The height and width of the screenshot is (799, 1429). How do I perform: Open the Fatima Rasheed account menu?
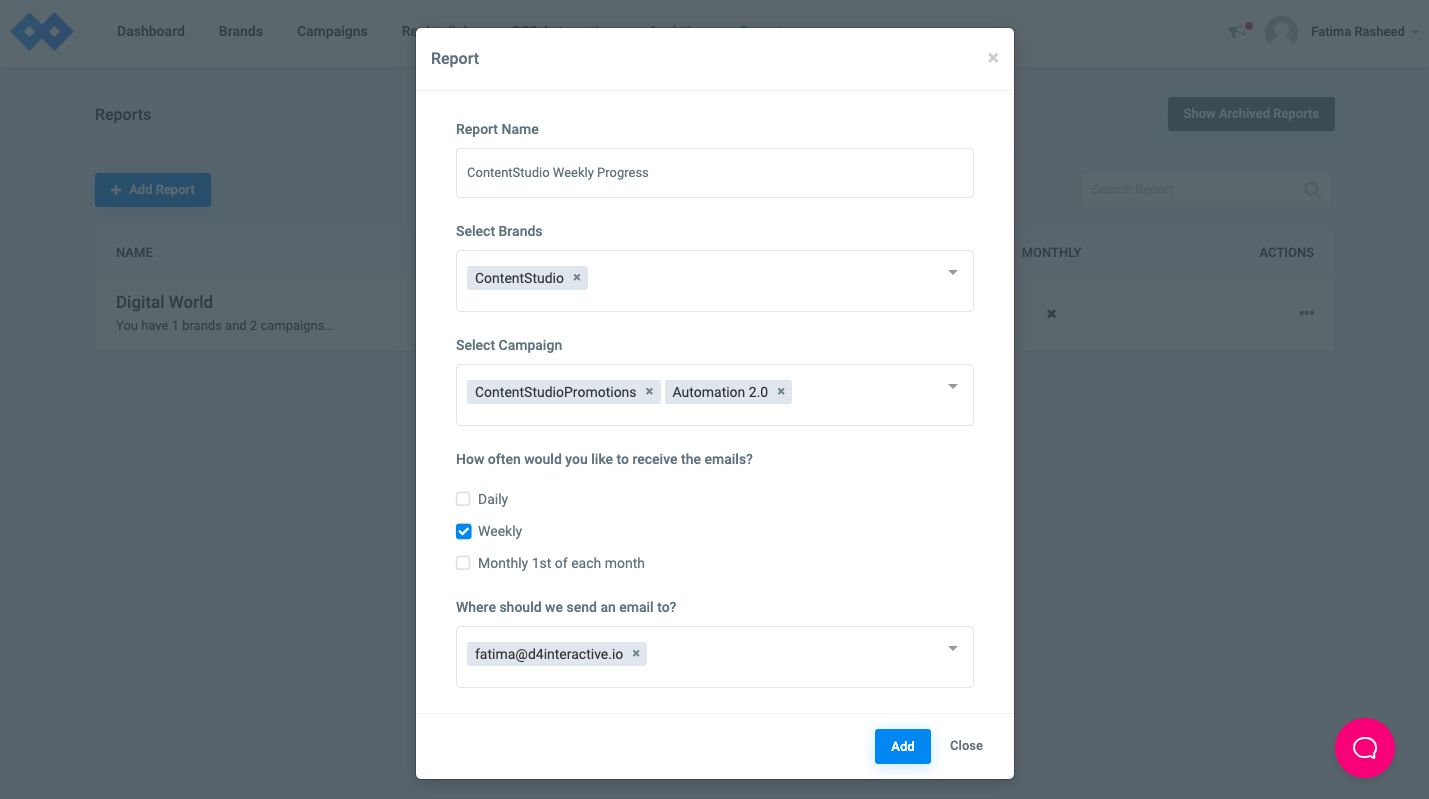coord(1364,32)
